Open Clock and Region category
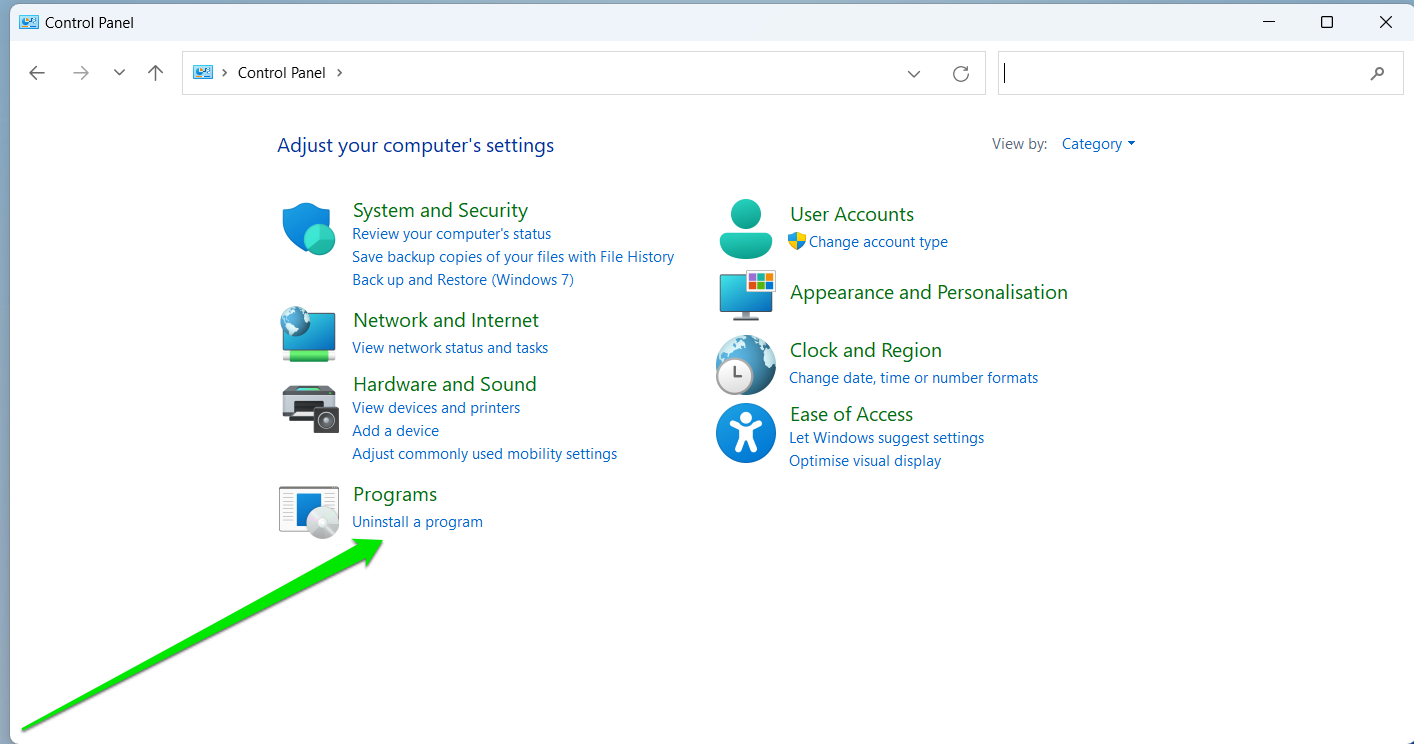 866,350
